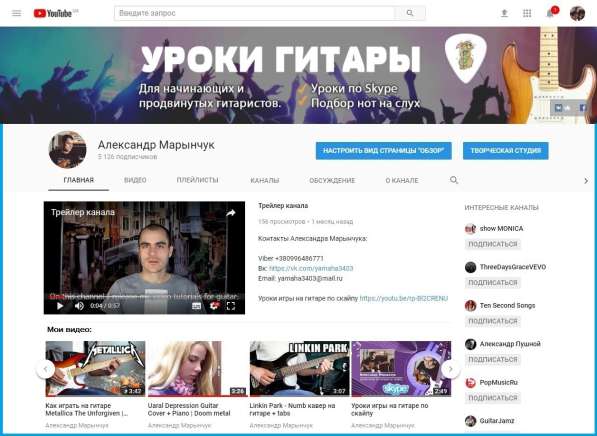Click the trailer progress bar
This screenshot has width=597, height=436.
pyautogui.click(x=144, y=297)
